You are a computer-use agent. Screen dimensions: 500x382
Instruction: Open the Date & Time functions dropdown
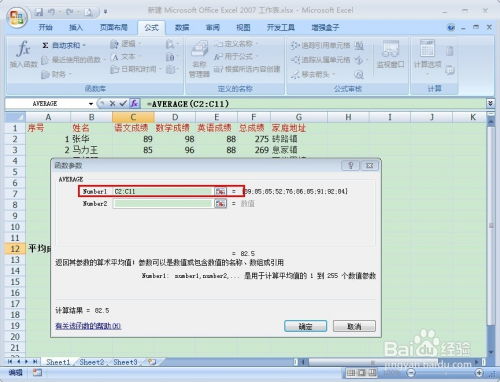pos(136,69)
